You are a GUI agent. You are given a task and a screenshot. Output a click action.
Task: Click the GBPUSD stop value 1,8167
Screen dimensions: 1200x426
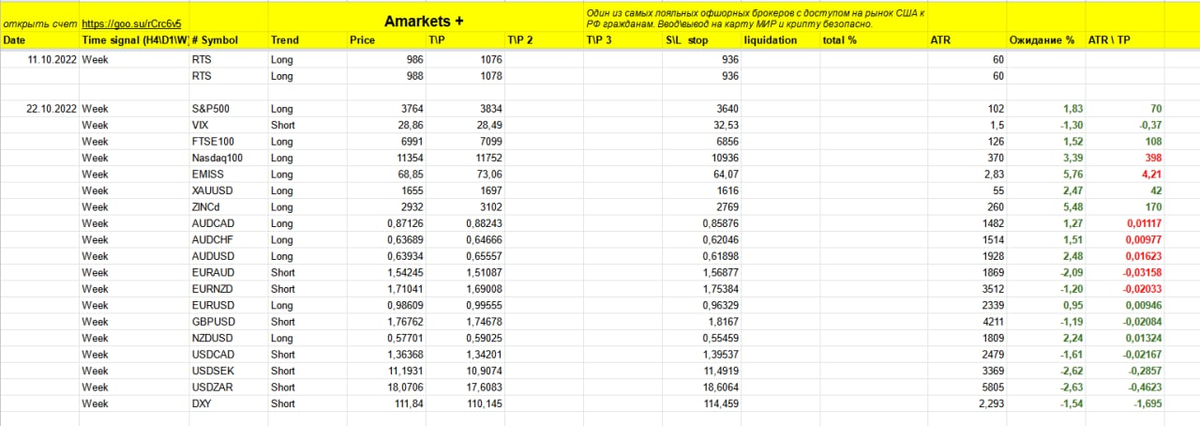(721, 323)
